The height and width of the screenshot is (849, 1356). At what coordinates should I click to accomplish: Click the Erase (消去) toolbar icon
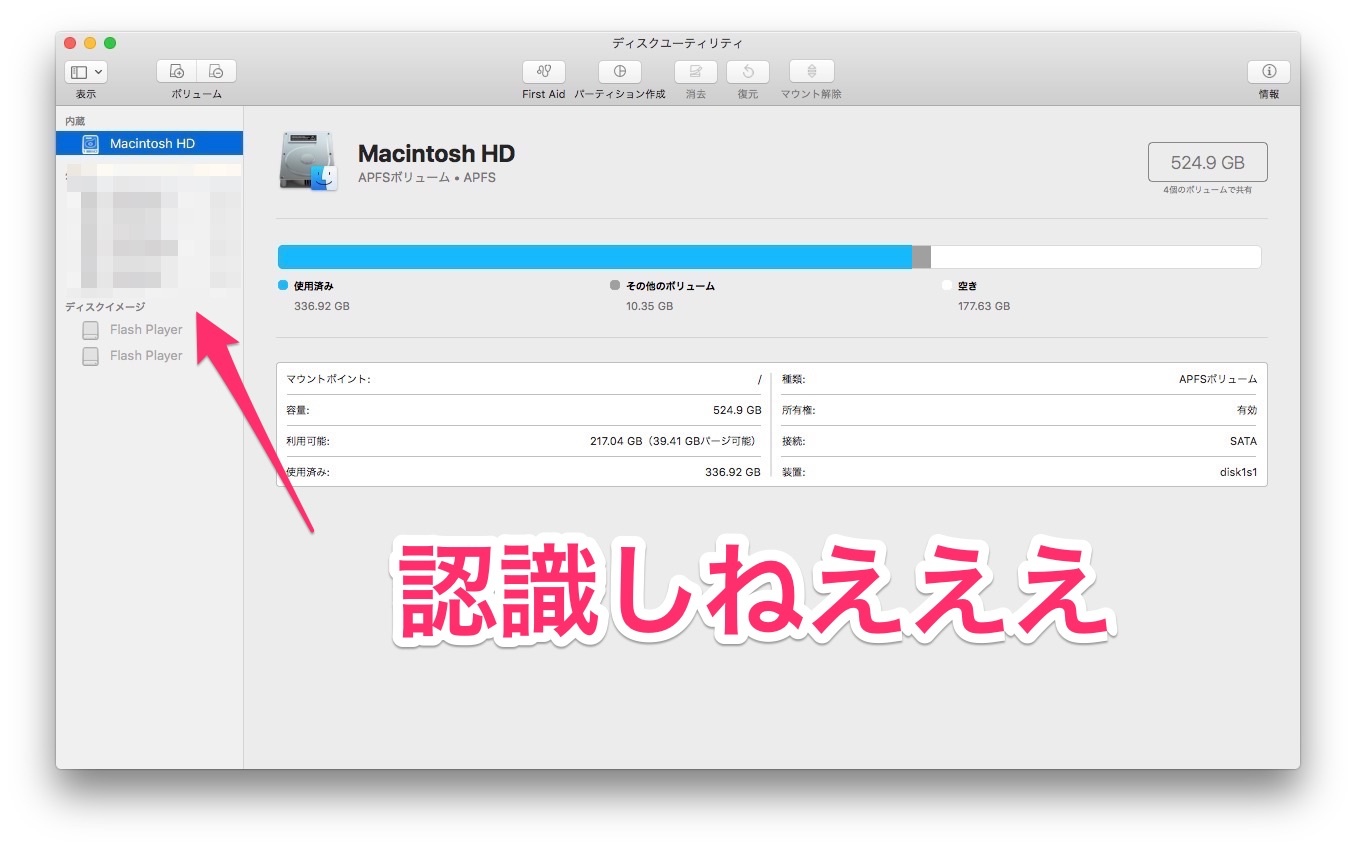click(695, 72)
